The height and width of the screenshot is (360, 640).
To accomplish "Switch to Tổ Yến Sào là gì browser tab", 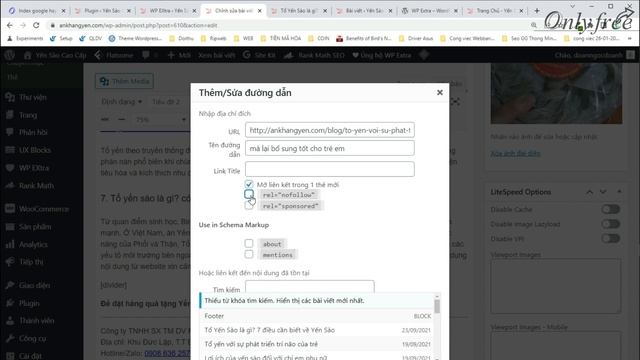I will click(x=299, y=11).
